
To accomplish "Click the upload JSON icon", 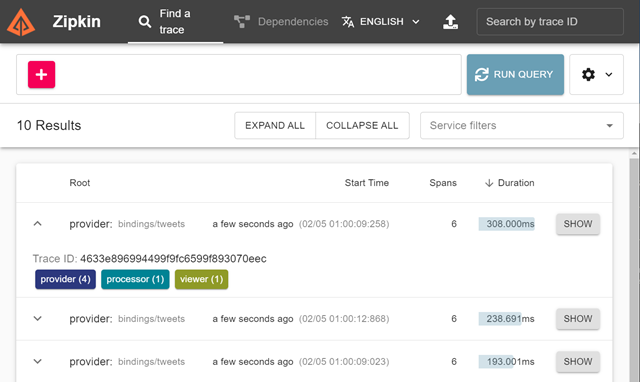I will pyautogui.click(x=451, y=22).
